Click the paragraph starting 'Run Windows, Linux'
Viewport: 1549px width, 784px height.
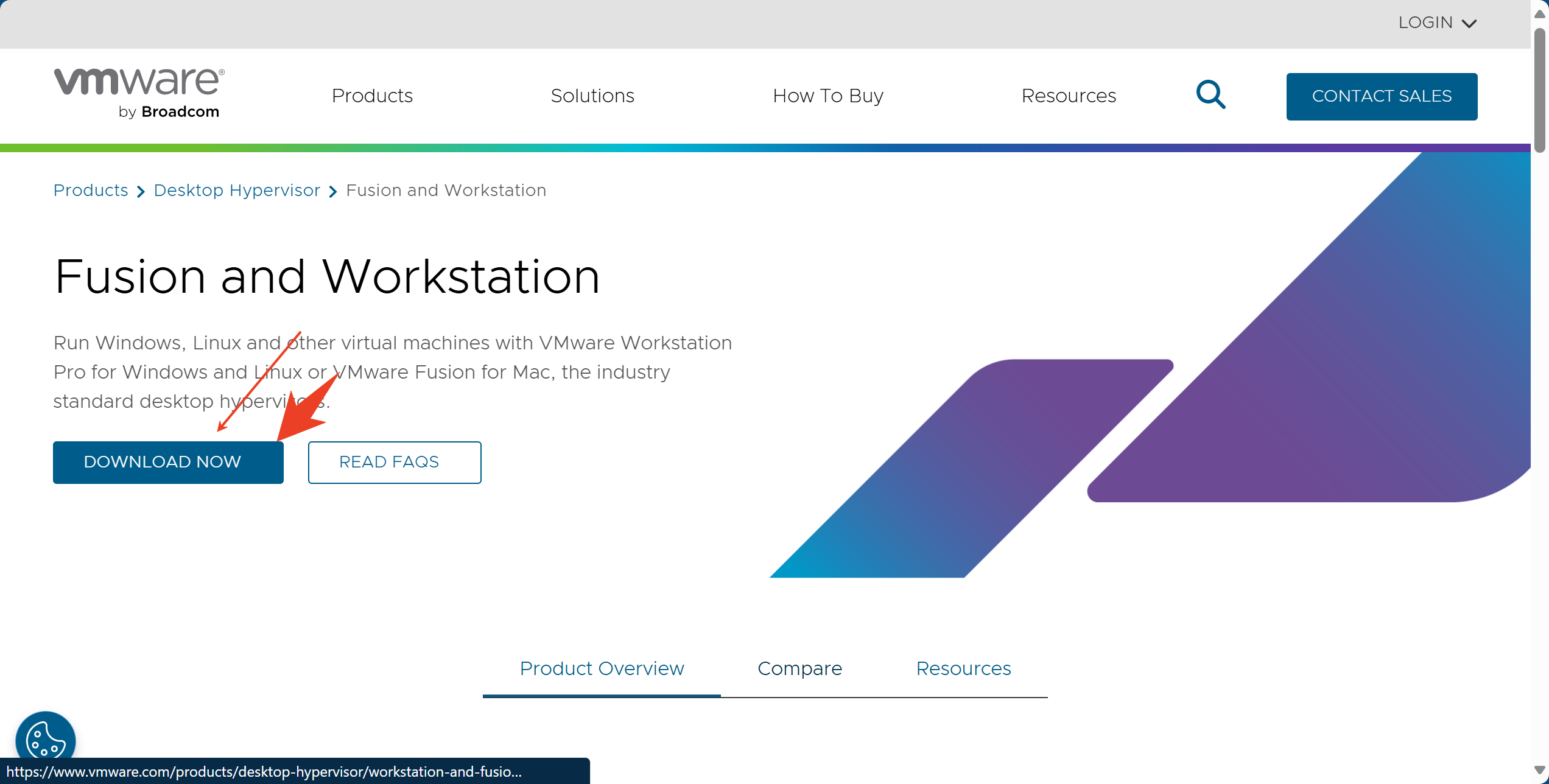tap(393, 372)
